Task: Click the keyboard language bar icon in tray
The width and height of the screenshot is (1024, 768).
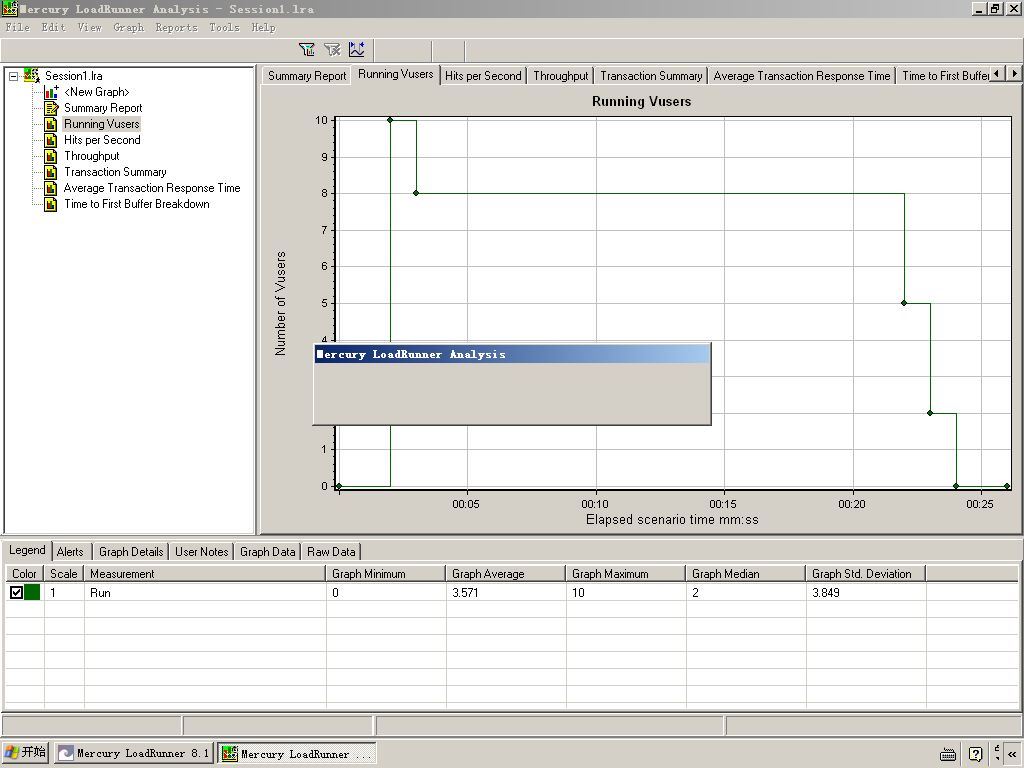Action: (948, 754)
